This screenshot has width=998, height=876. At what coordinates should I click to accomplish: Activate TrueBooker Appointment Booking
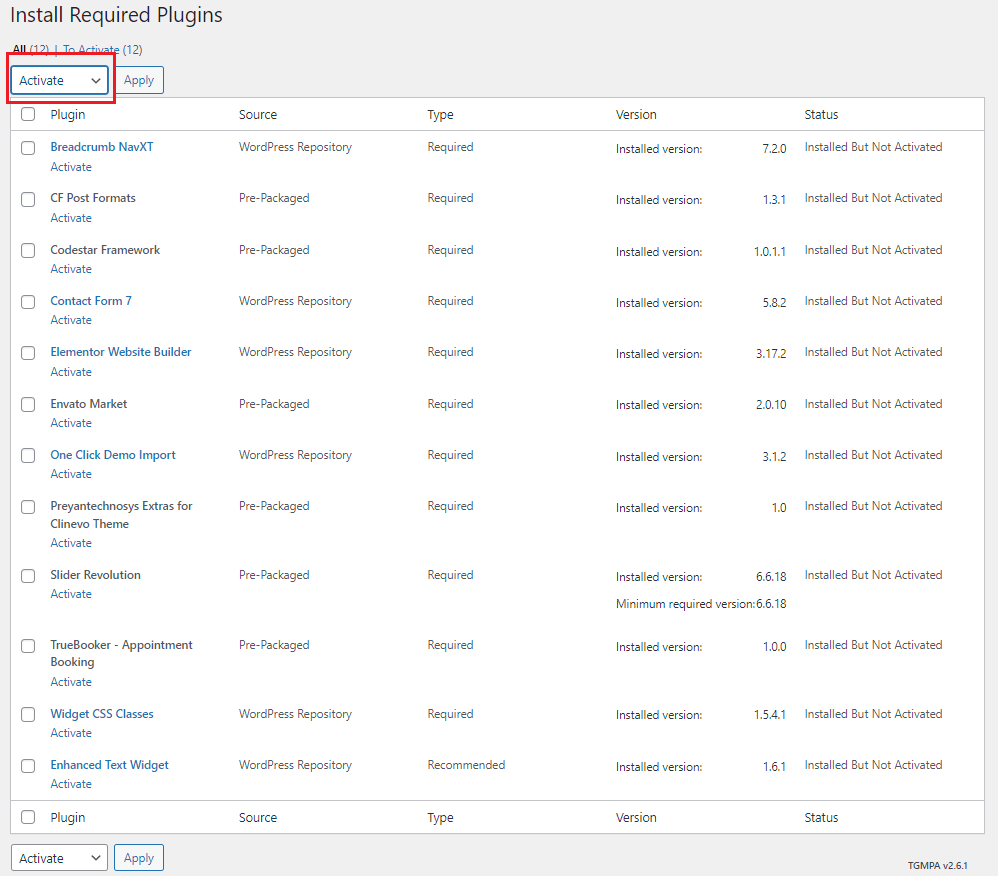[x=71, y=682]
